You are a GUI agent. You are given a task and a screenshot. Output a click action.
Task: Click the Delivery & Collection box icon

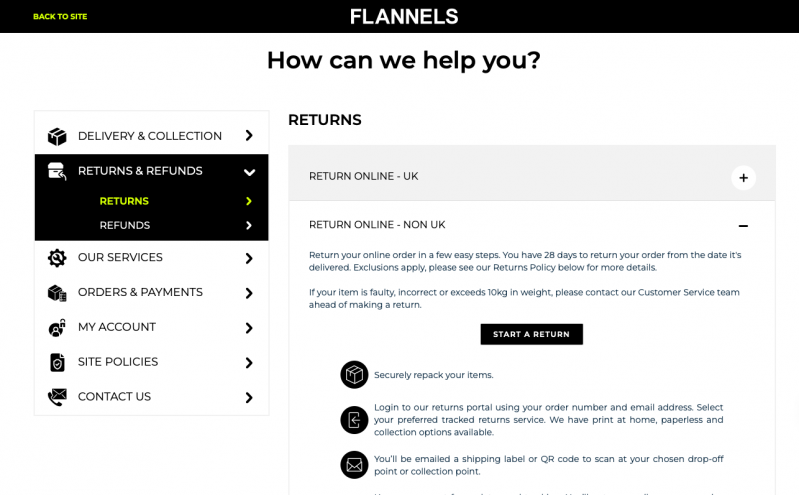pos(57,136)
